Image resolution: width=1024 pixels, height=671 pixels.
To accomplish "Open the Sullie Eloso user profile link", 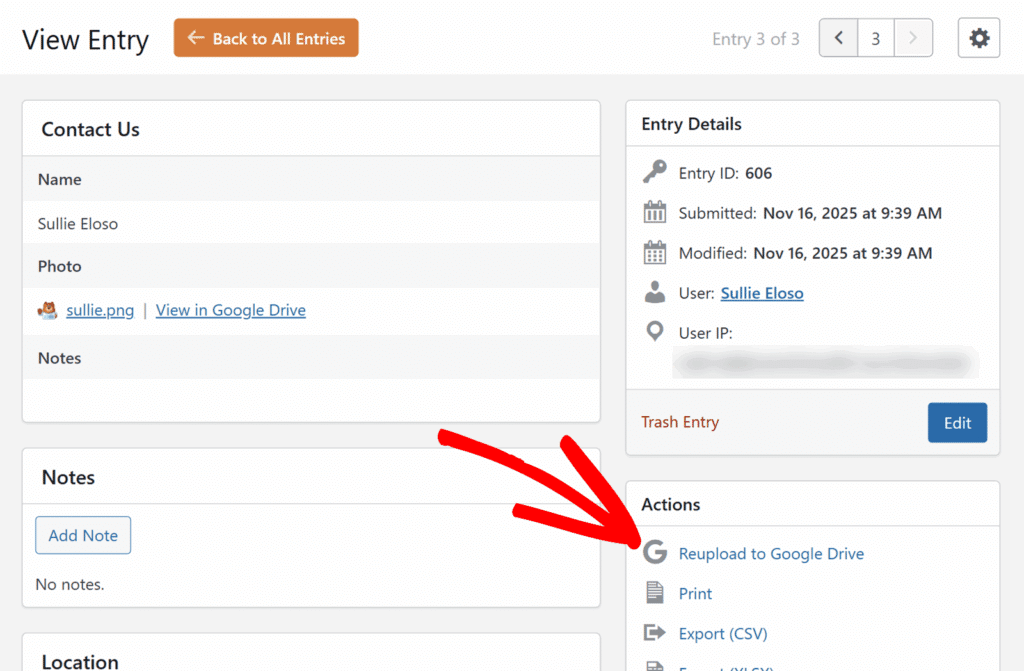I will pyautogui.click(x=762, y=293).
